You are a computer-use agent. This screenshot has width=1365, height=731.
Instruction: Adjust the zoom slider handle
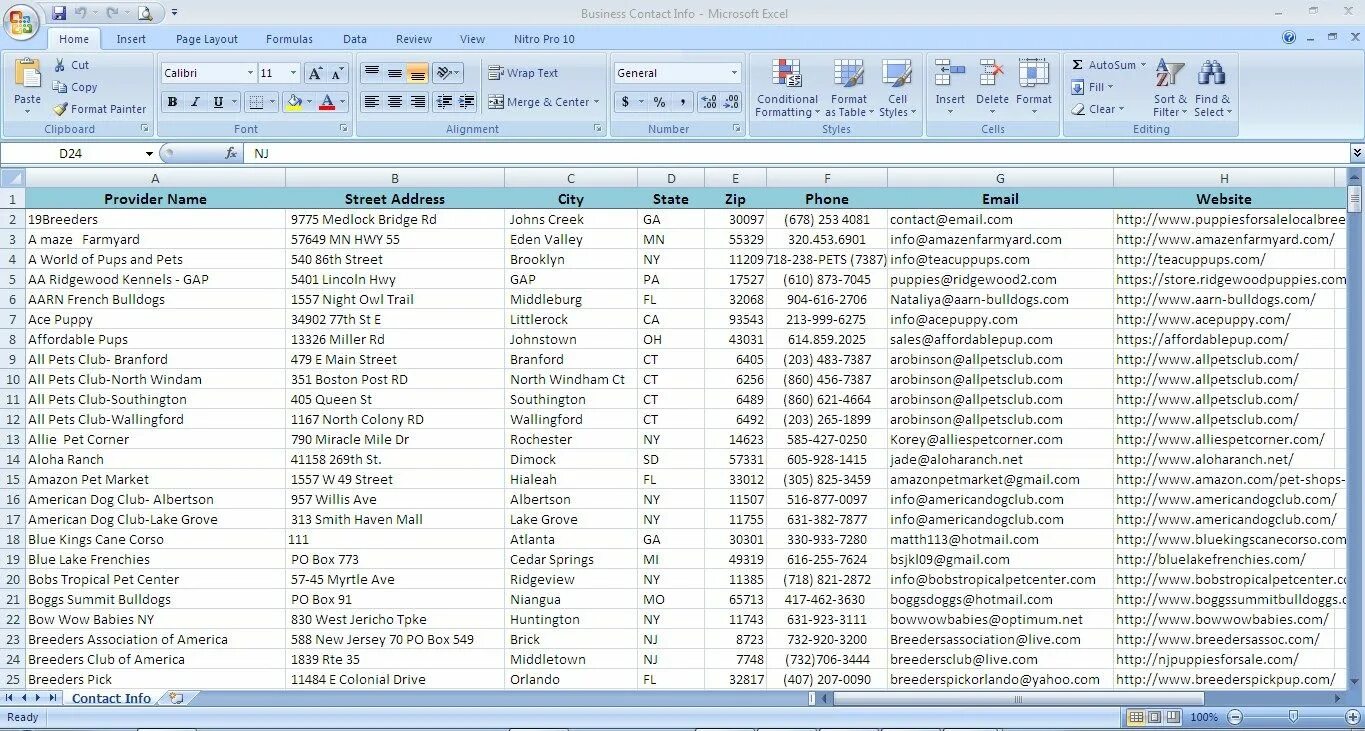pos(1293,717)
